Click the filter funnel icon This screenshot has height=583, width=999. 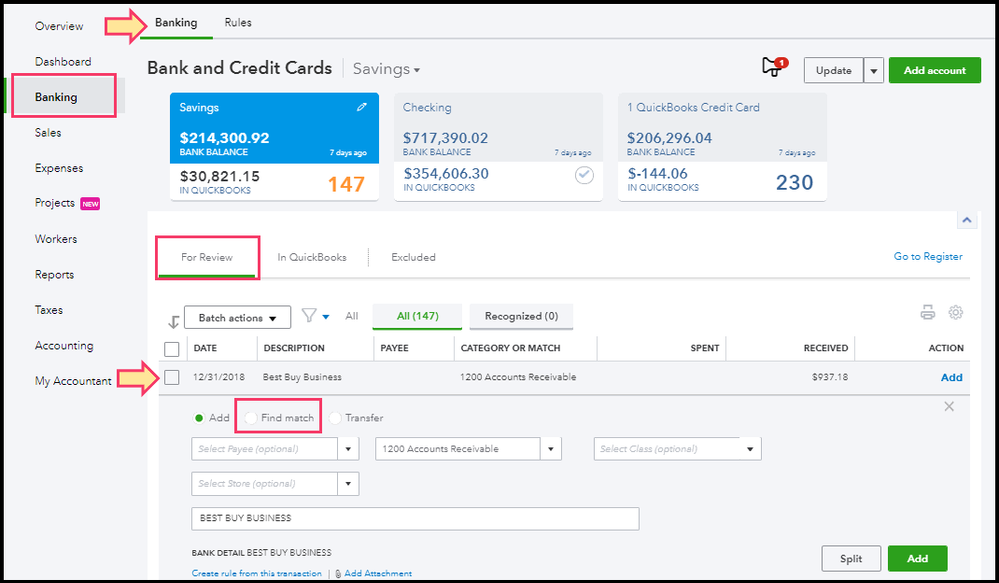(309, 315)
